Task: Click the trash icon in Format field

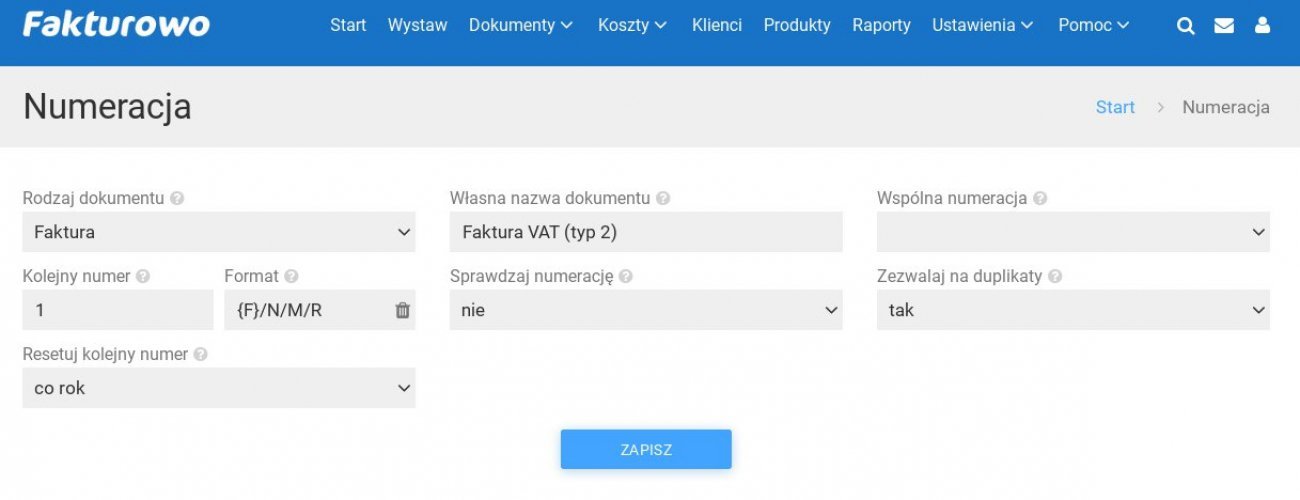Action: point(402,310)
